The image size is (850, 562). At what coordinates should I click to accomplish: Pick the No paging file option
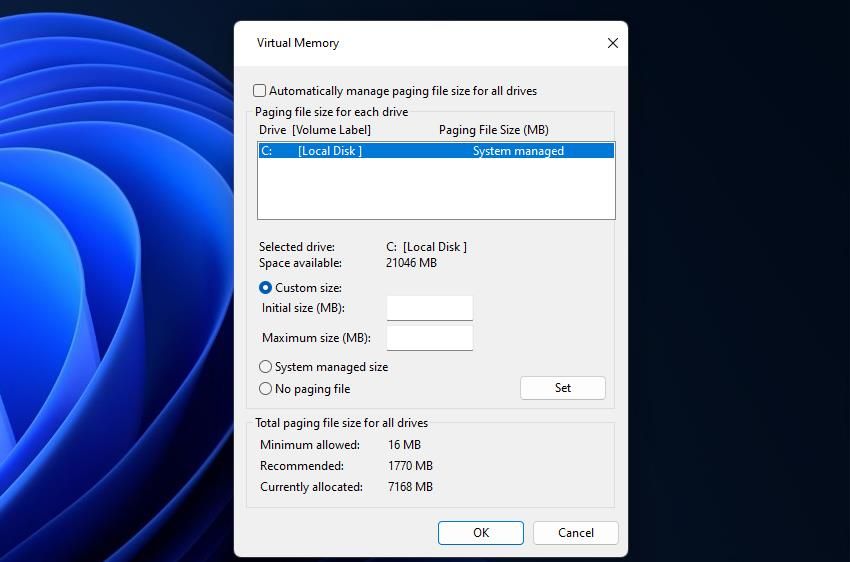point(266,389)
